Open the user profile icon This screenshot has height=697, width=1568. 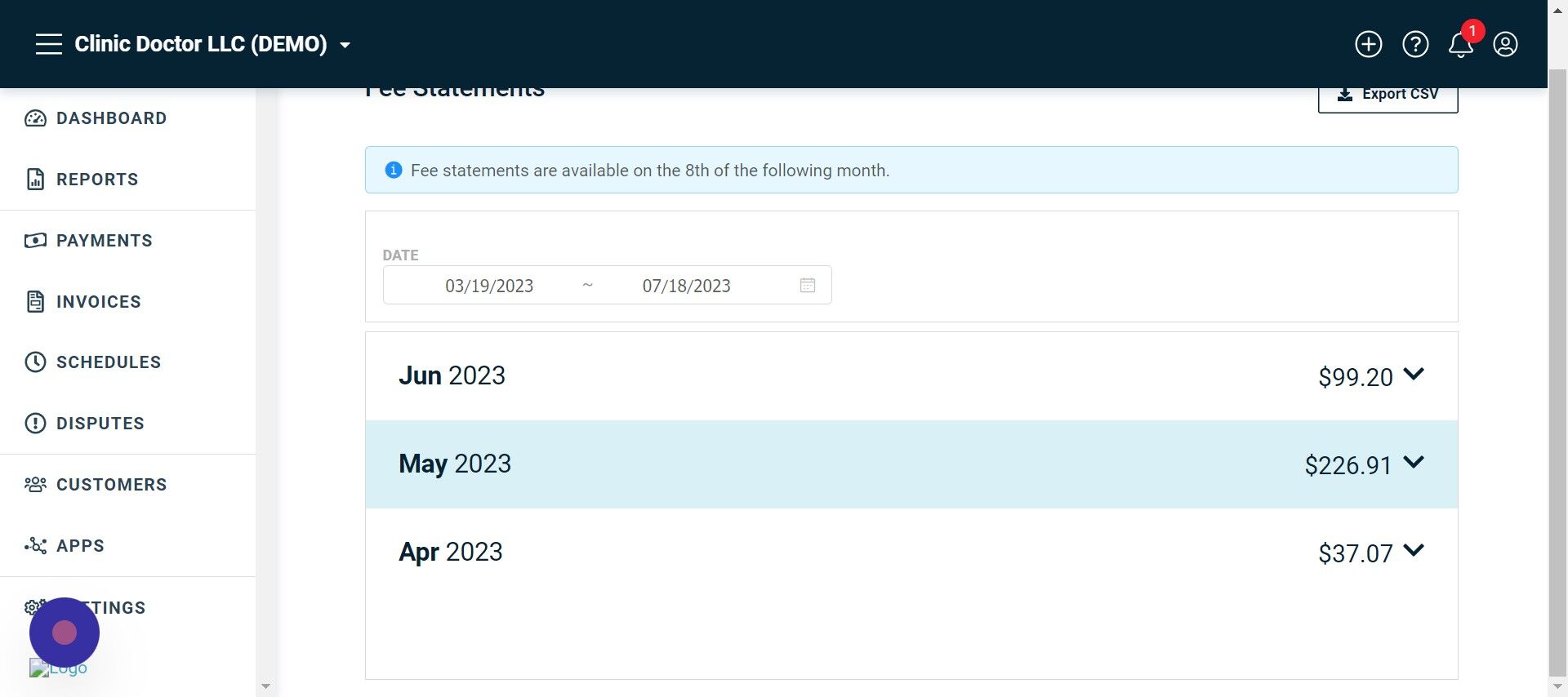[1505, 44]
